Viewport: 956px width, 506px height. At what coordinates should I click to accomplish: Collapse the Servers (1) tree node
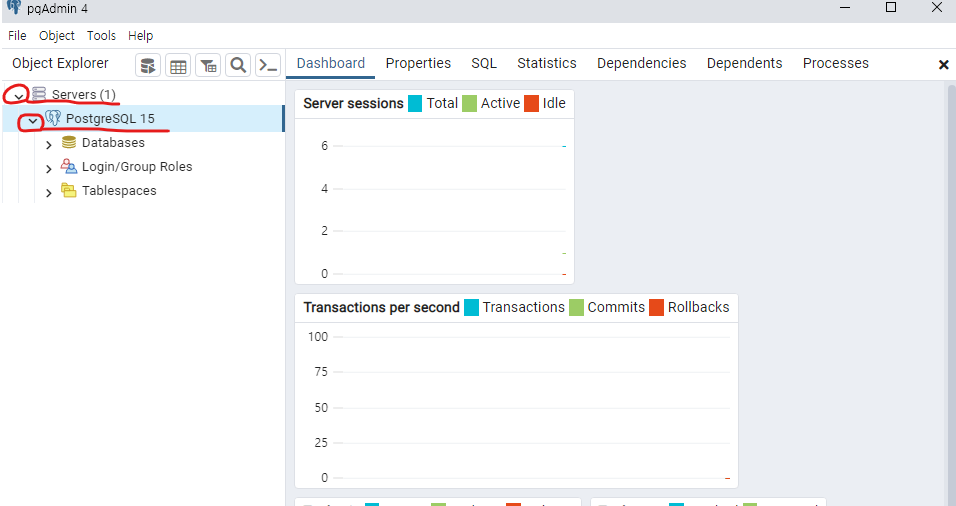[18, 95]
